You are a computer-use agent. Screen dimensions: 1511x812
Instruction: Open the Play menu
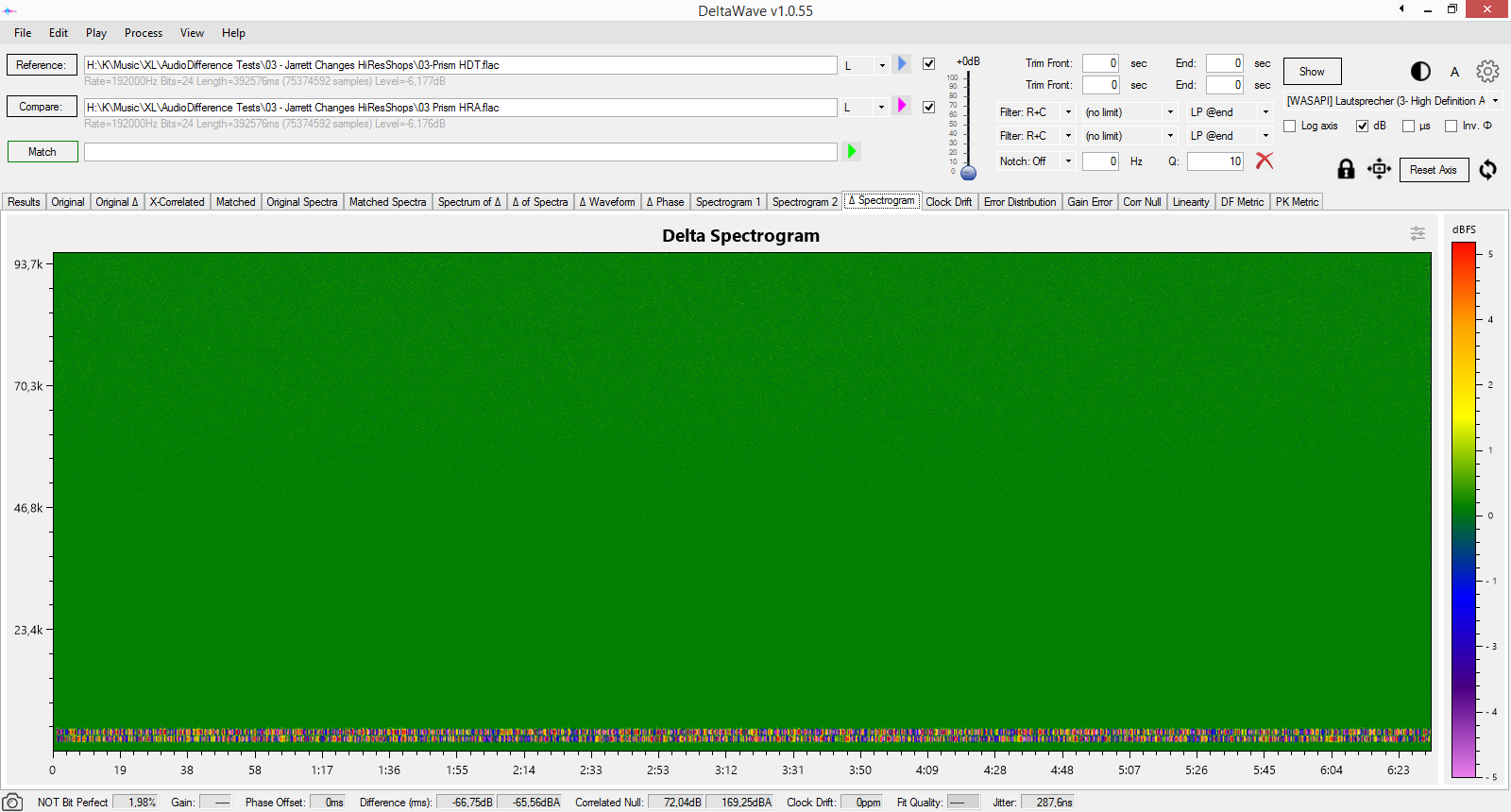point(96,32)
